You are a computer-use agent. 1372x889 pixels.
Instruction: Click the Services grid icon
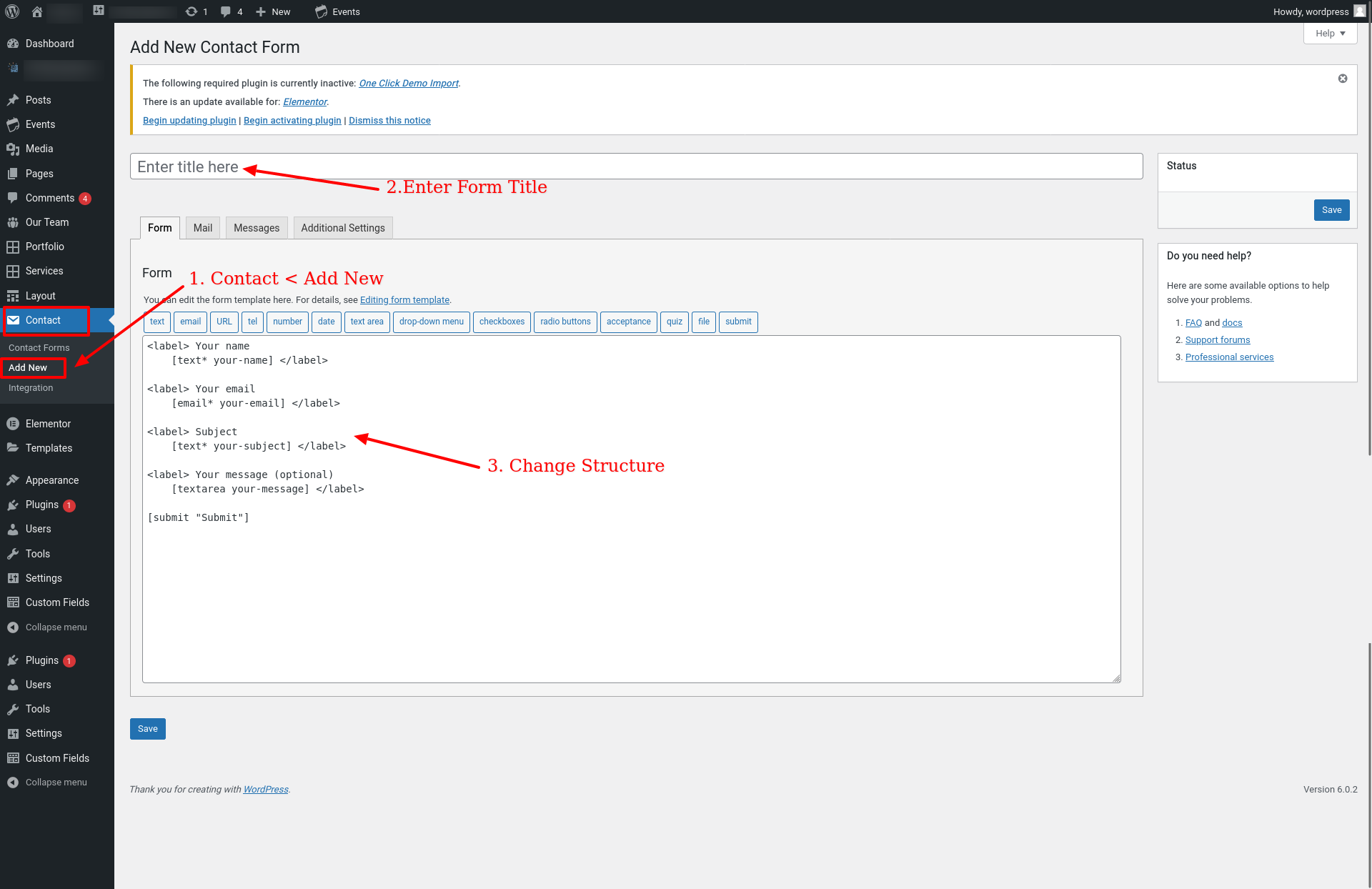point(13,271)
